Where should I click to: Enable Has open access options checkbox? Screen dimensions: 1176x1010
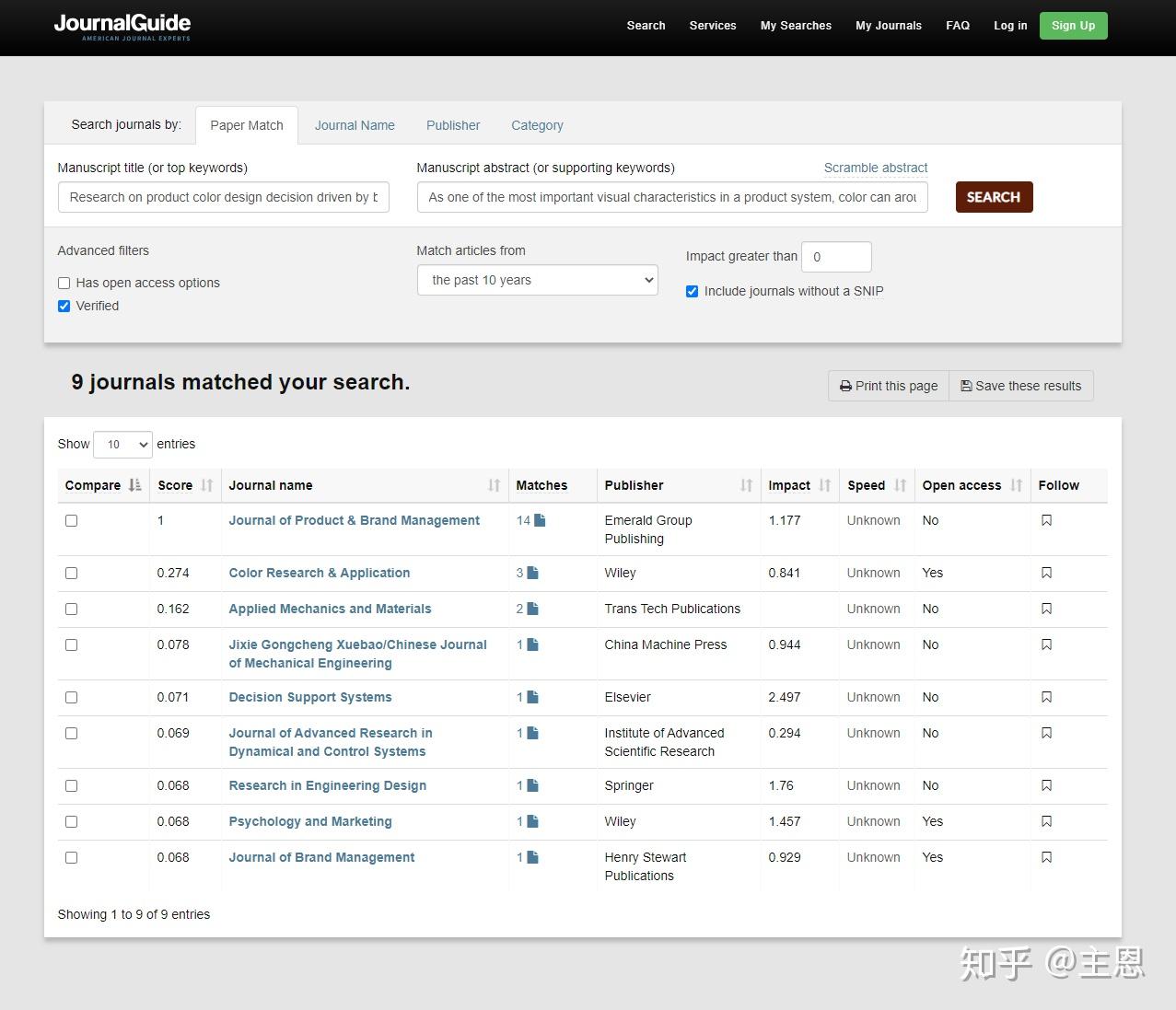[x=64, y=283]
